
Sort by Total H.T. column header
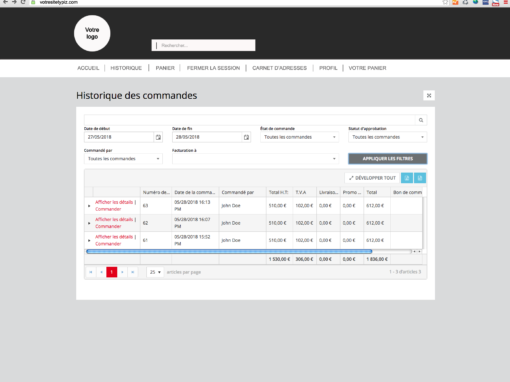point(279,192)
